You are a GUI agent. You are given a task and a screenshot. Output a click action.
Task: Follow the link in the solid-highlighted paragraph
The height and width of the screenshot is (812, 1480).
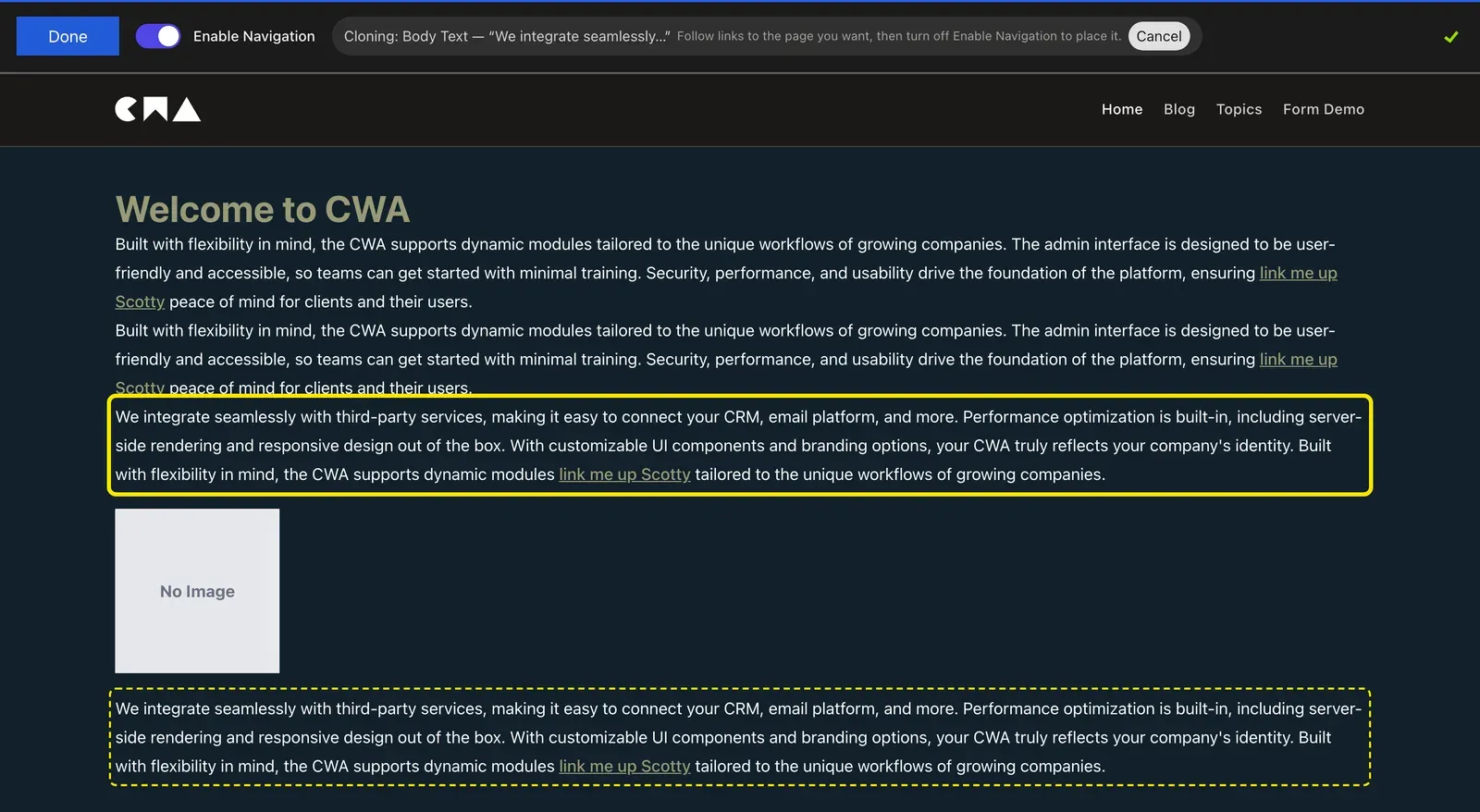624,474
